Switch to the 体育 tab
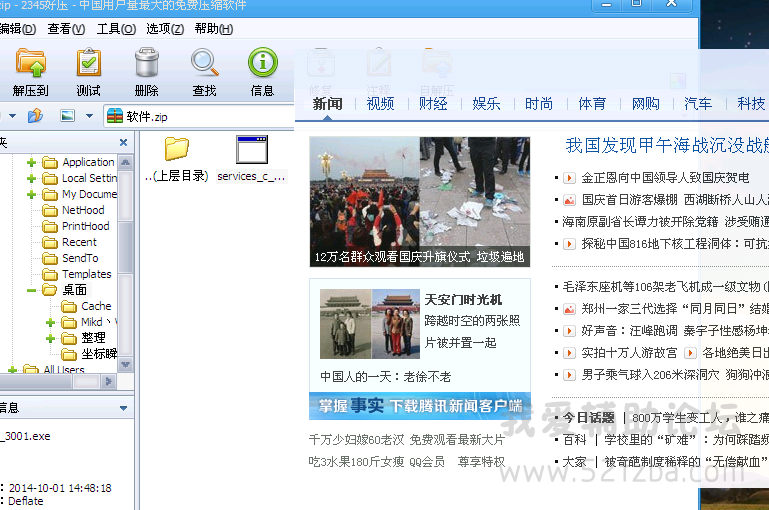Viewport: 769px width, 510px height. pyautogui.click(x=592, y=104)
